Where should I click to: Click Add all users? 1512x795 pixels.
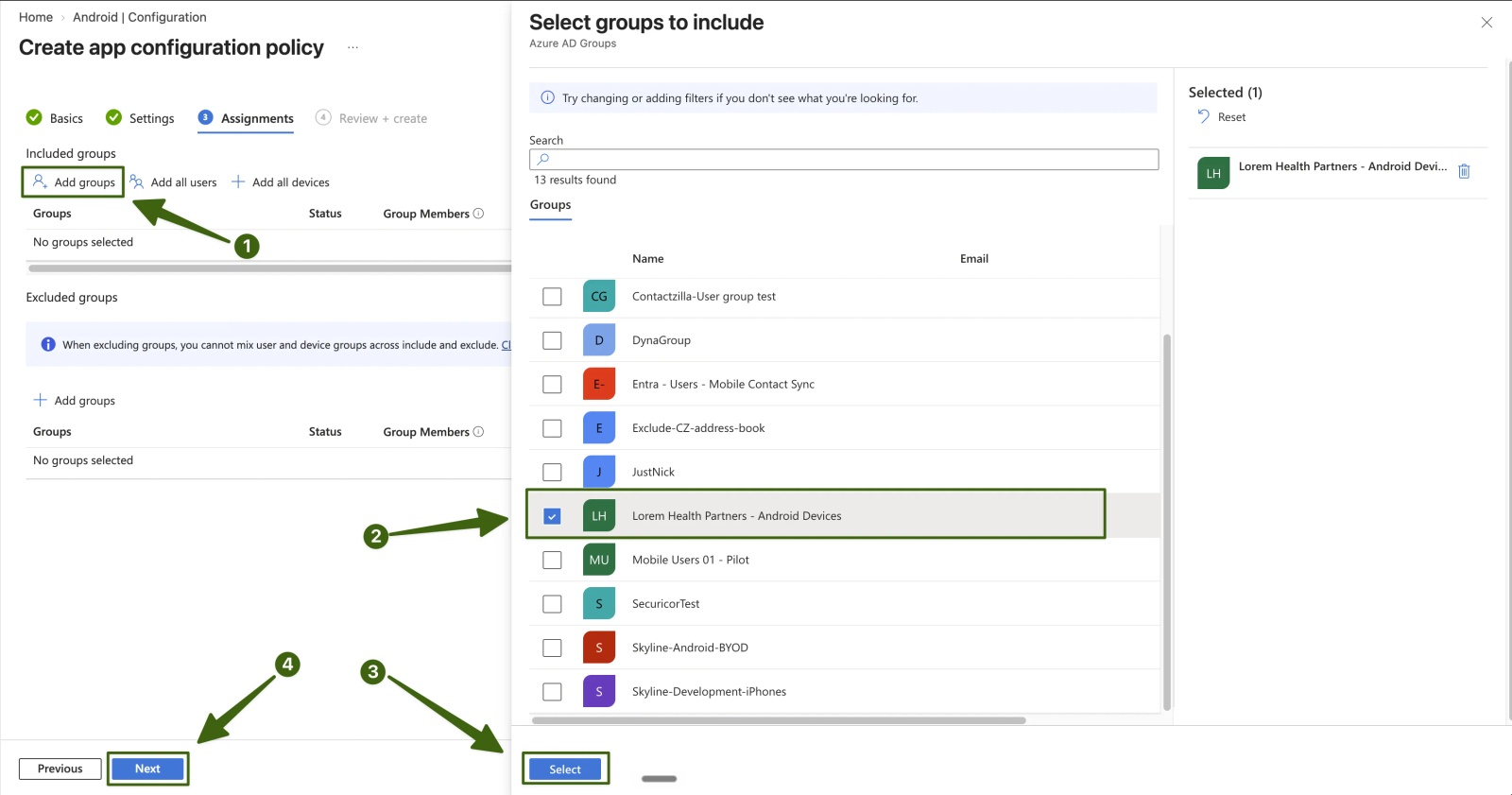point(173,181)
